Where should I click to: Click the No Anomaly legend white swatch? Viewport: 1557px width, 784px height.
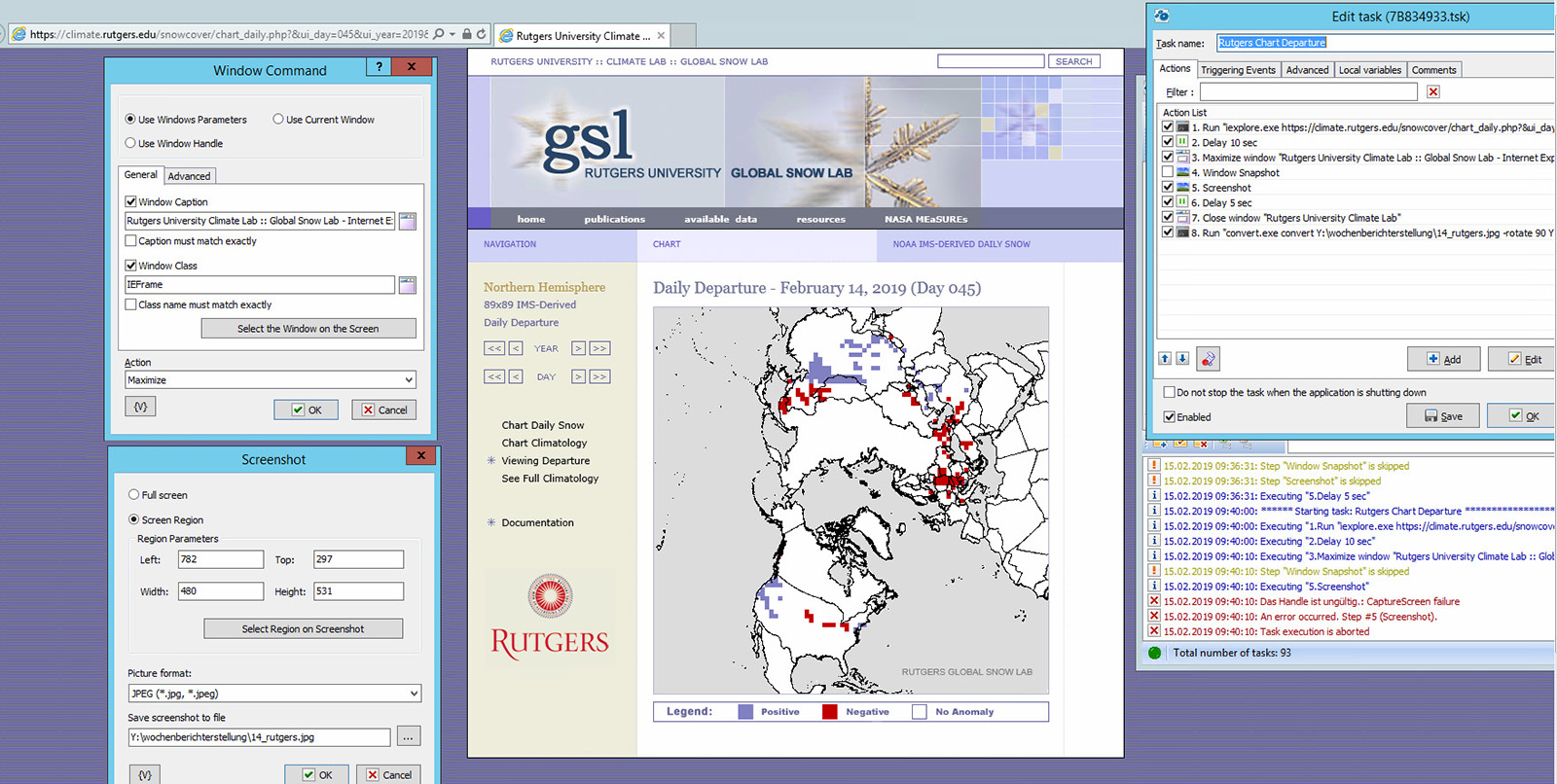pyautogui.click(x=919, y=712)
